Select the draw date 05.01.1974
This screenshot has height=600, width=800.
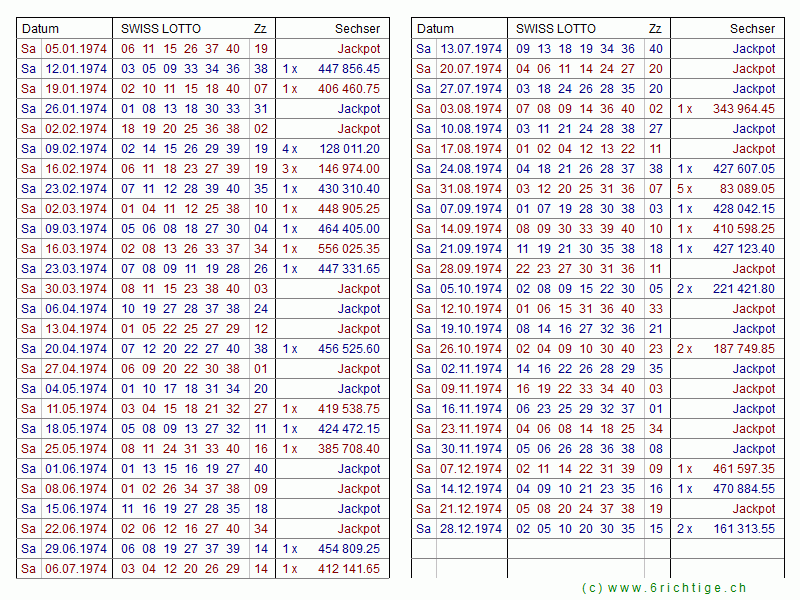[x=74, y=49]
